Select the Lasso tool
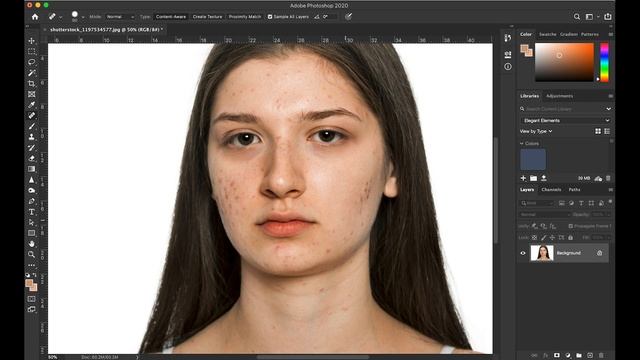This screenshot has width=640, height=360. (x=31, y=62)
